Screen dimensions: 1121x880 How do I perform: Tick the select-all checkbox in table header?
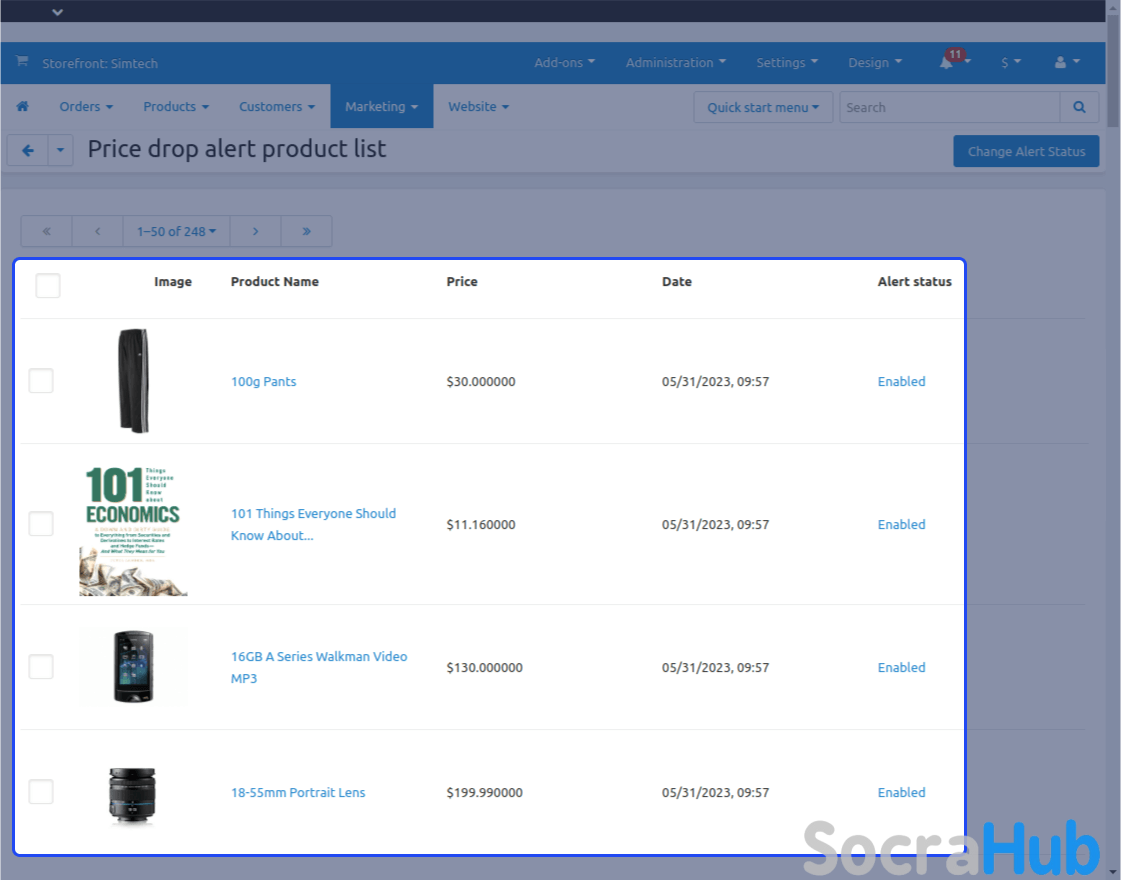click(48, 286)
